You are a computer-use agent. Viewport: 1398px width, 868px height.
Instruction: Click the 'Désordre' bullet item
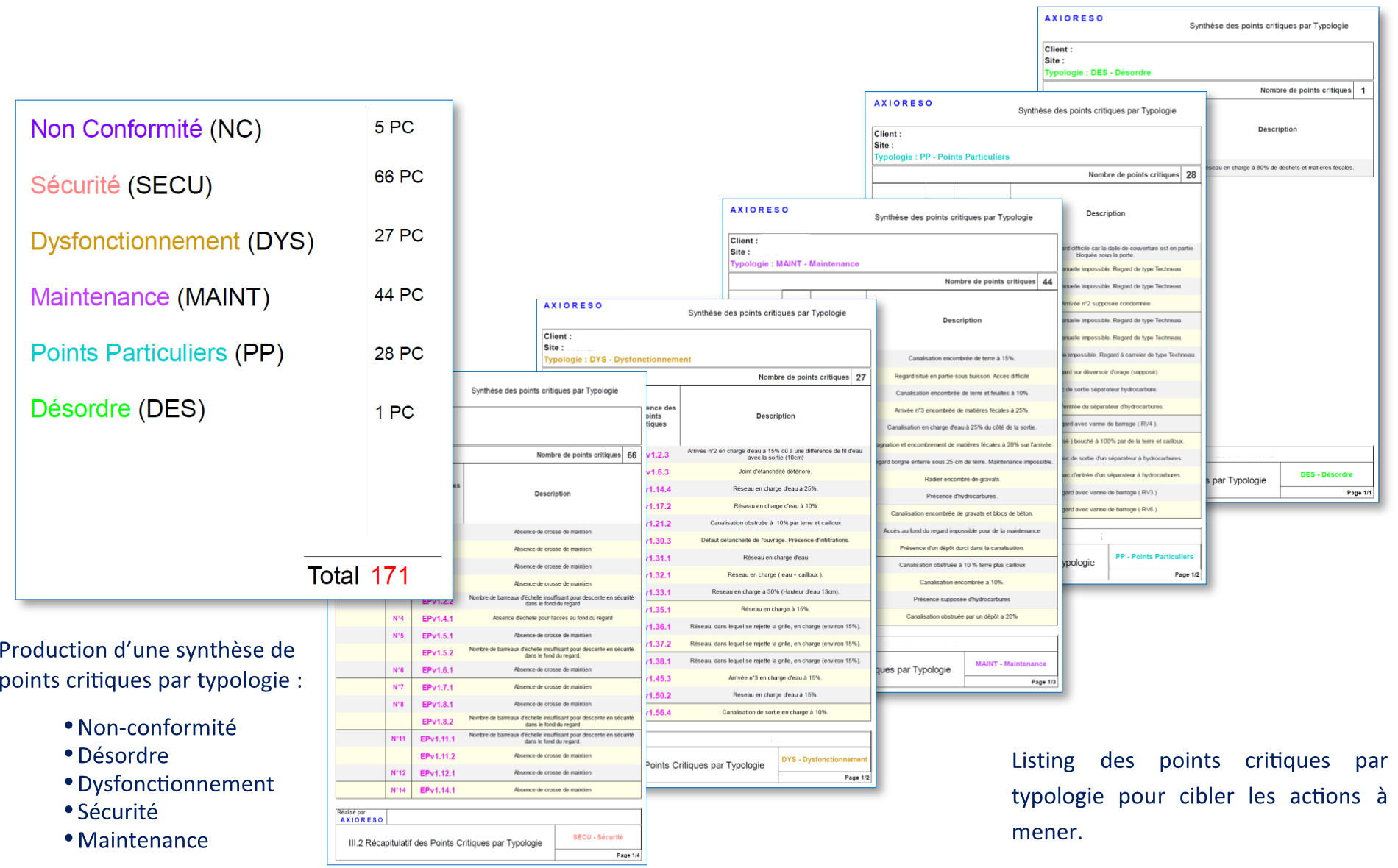point(123,755)
